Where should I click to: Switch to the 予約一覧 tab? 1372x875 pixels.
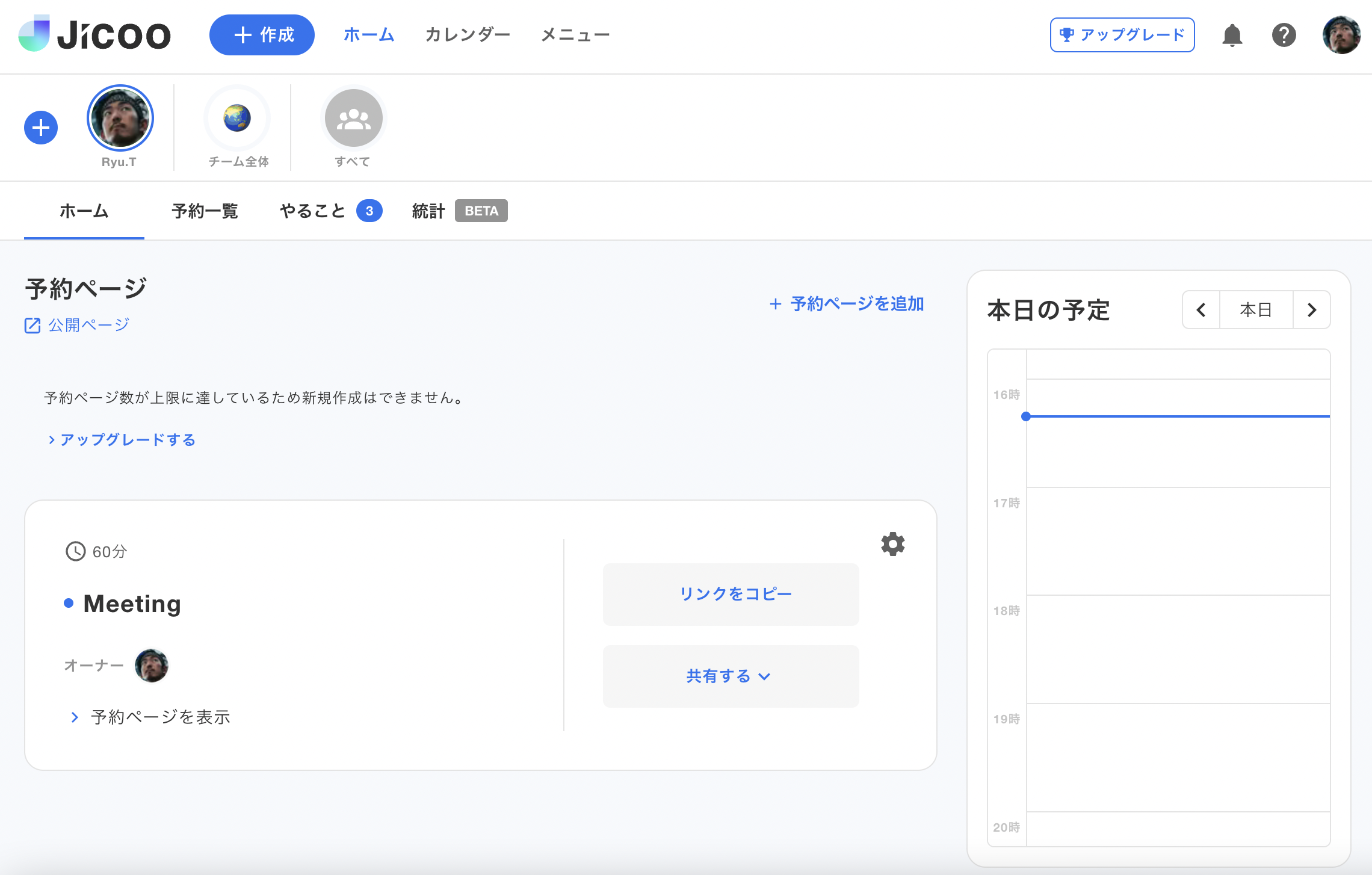click(x=205, y=211)
